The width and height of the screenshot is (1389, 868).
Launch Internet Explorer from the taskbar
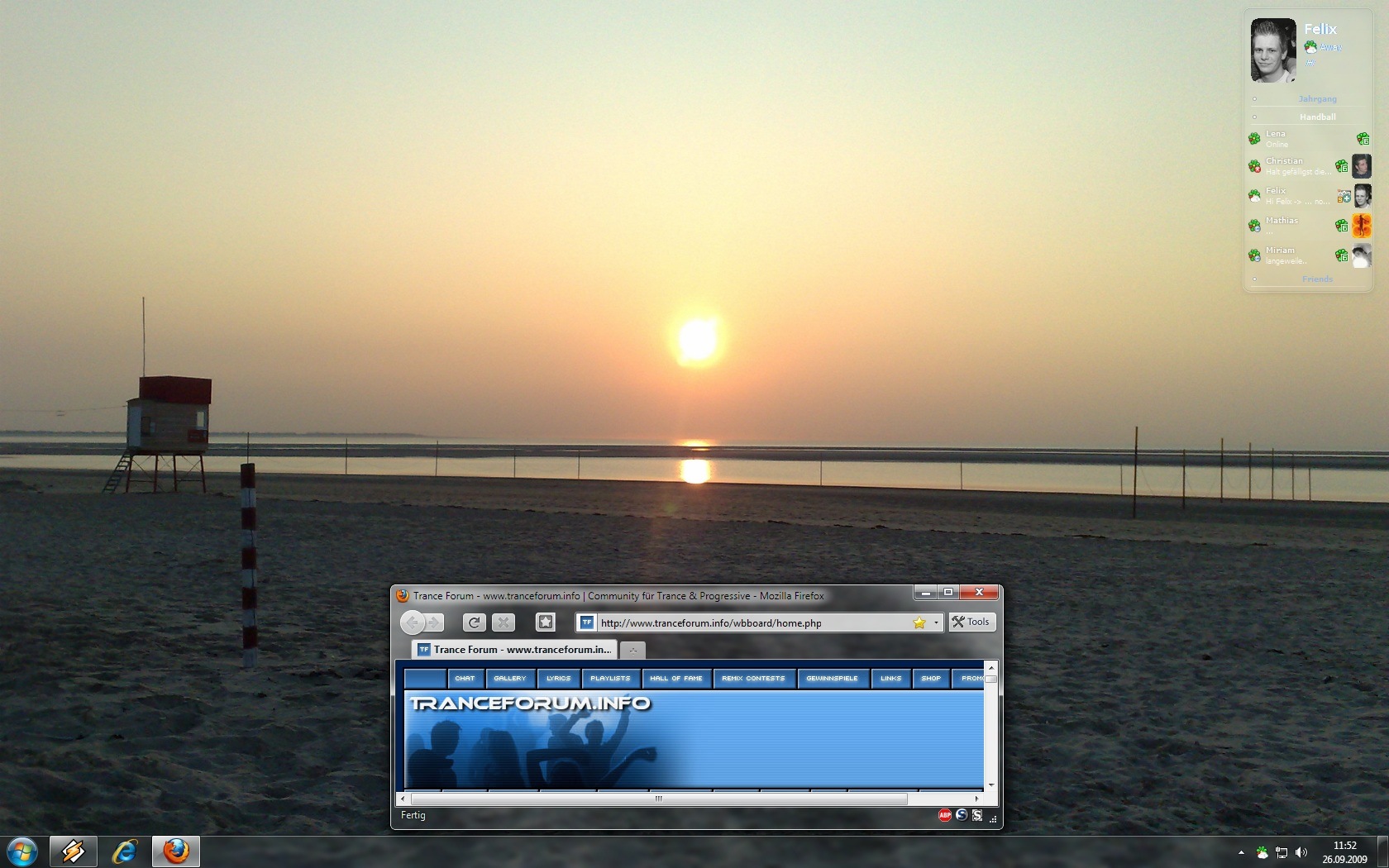tap(125, 851)
